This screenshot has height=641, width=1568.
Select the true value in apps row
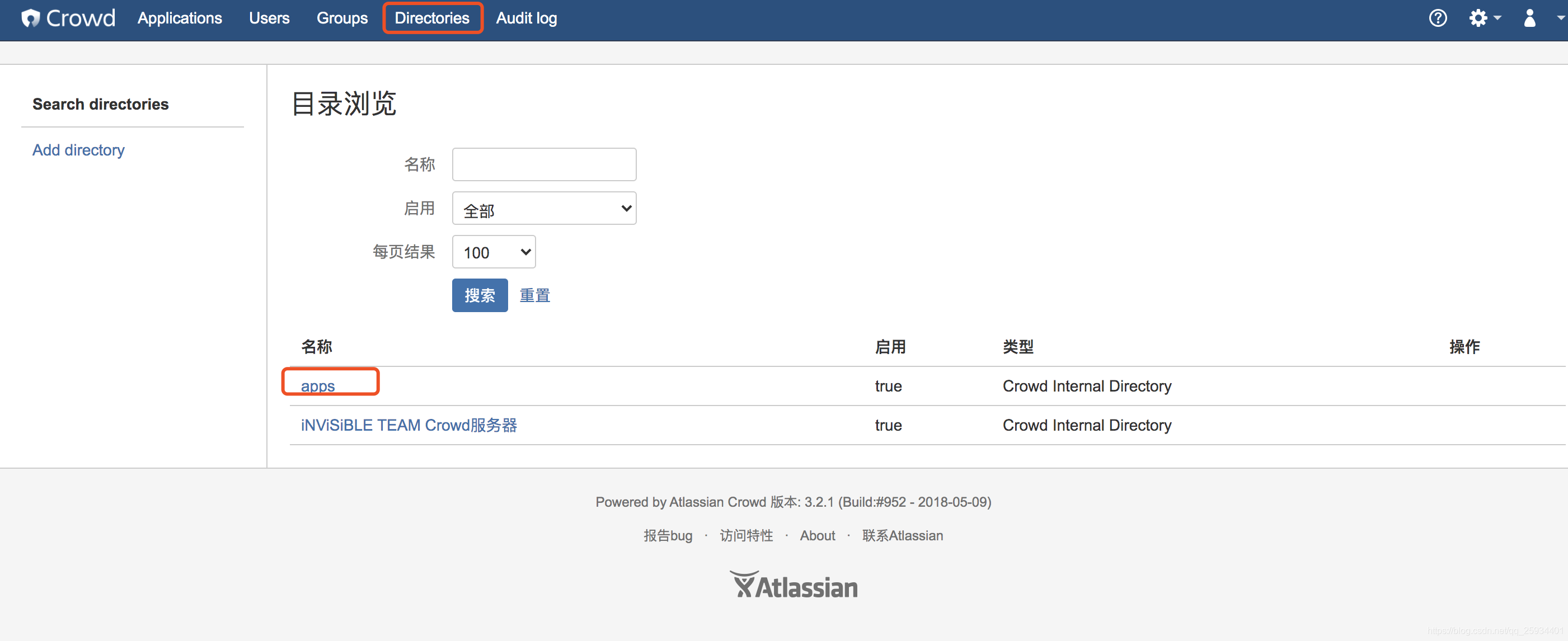point(889,386)
